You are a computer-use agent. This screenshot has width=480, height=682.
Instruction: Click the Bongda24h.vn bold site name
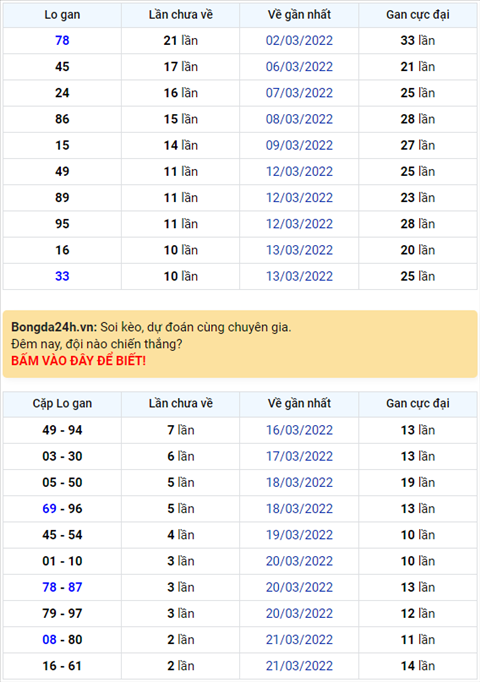54,327
